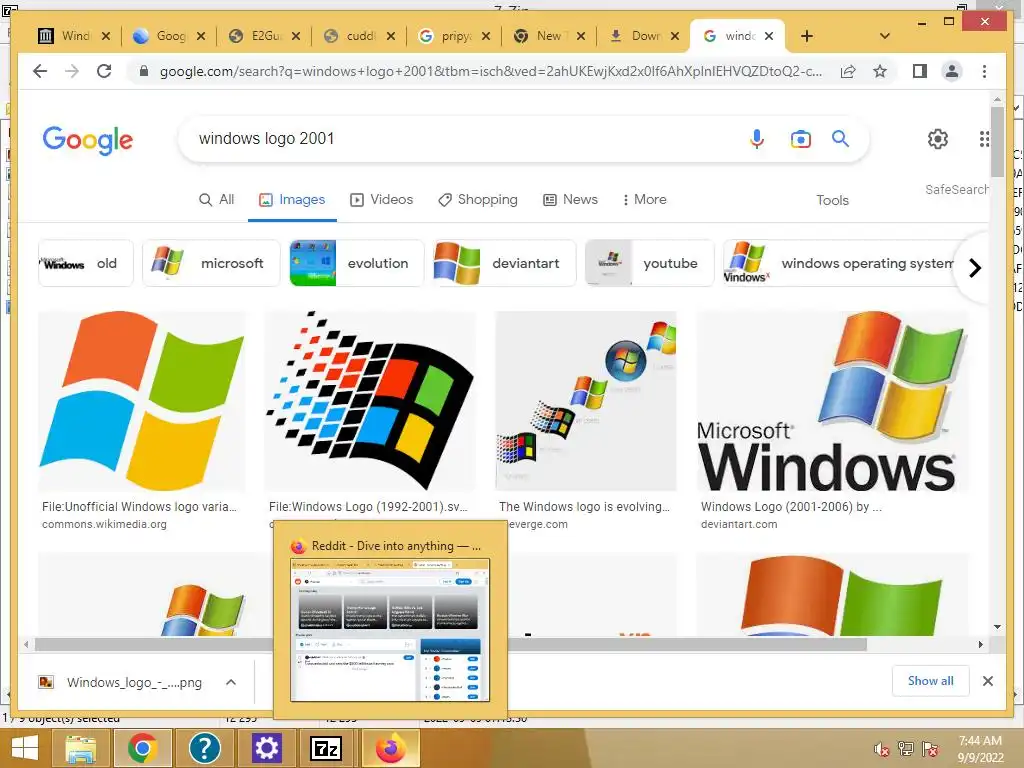The image size is (1024, 768).
Task: Open Action Center flag tray icon
Action: pyautogui.click(x=930, y=748)
